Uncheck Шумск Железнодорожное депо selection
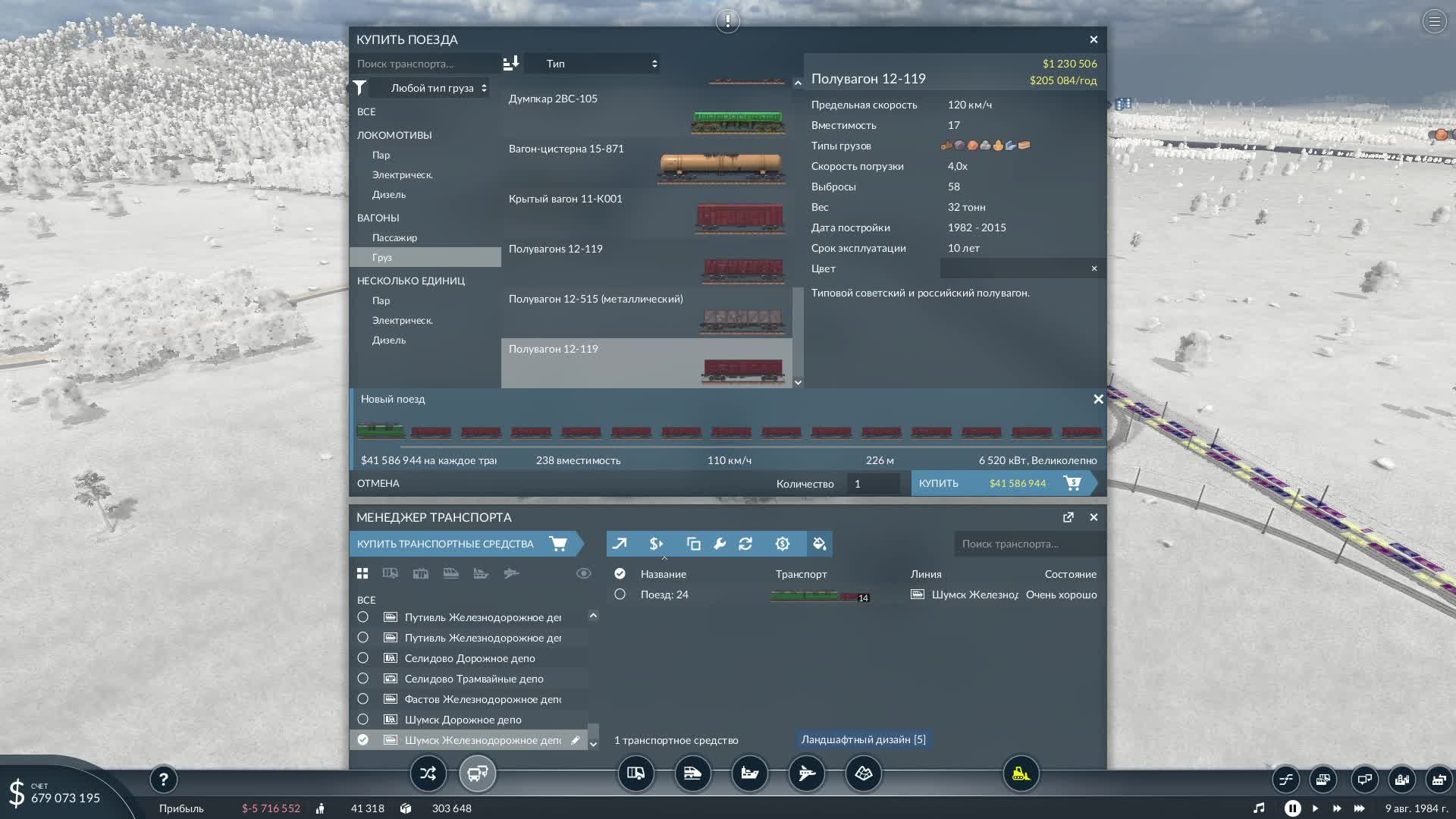 point(364,739)
